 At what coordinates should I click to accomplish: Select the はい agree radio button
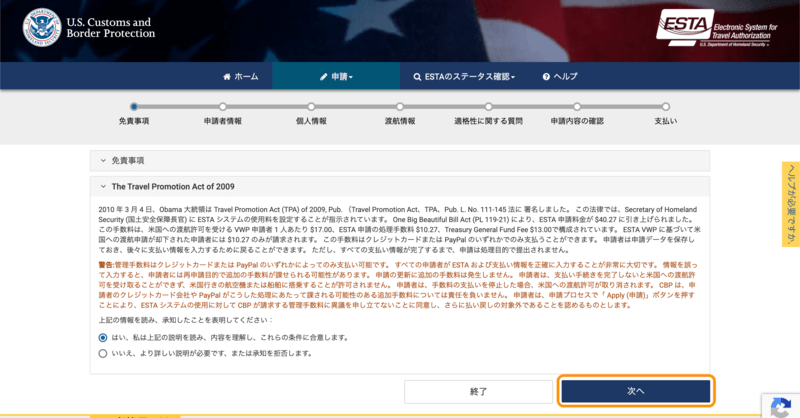click(x=103, y=337)
